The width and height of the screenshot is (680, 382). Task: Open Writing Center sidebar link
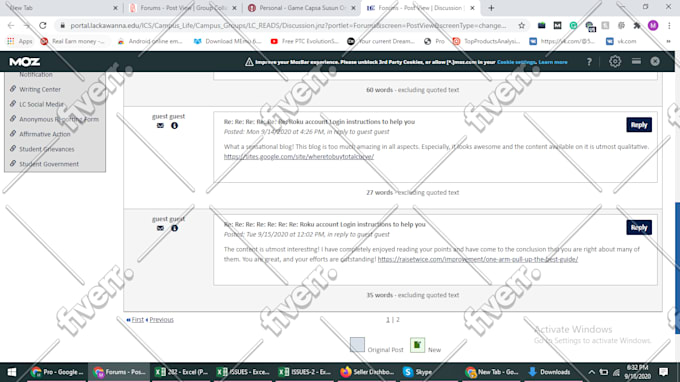pyautogui.click(x=39, y=89)
